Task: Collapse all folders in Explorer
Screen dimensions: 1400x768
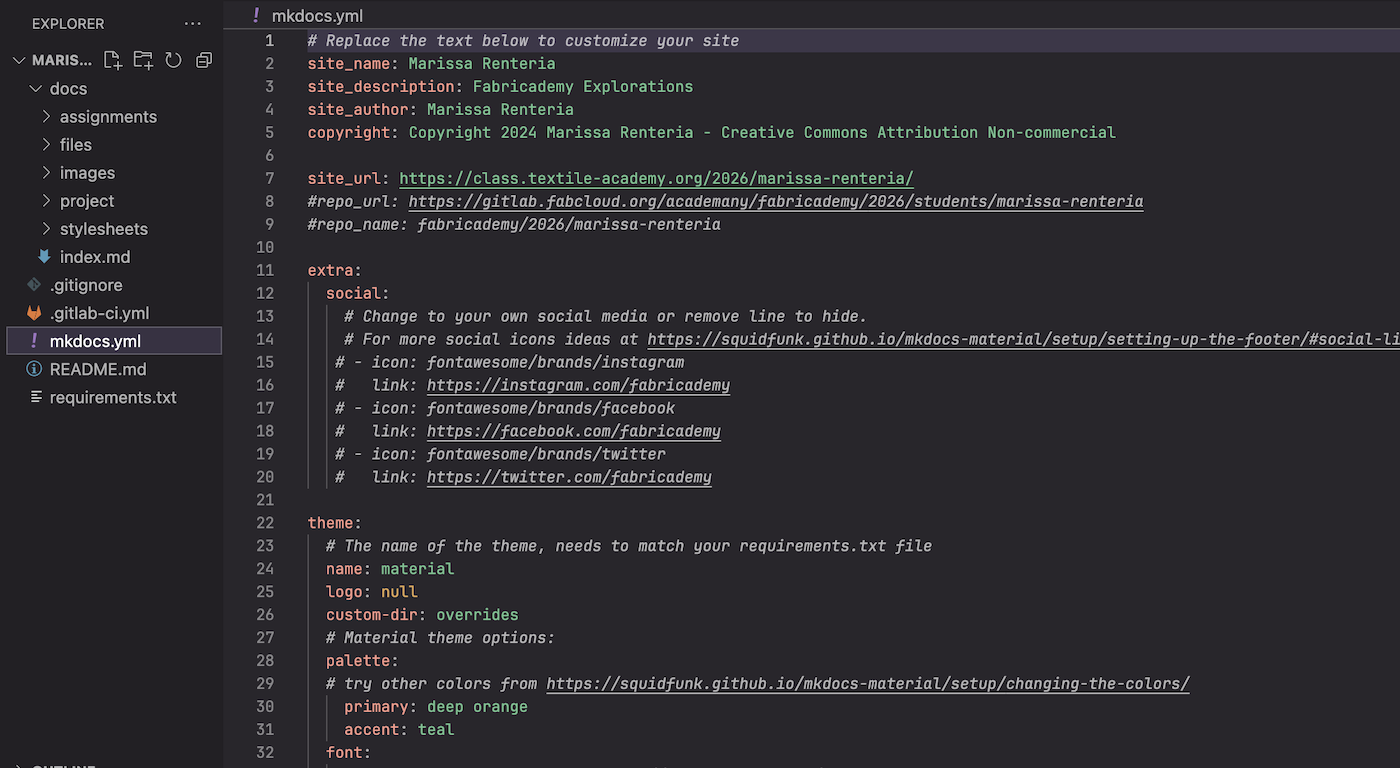Action: point(204,60)
